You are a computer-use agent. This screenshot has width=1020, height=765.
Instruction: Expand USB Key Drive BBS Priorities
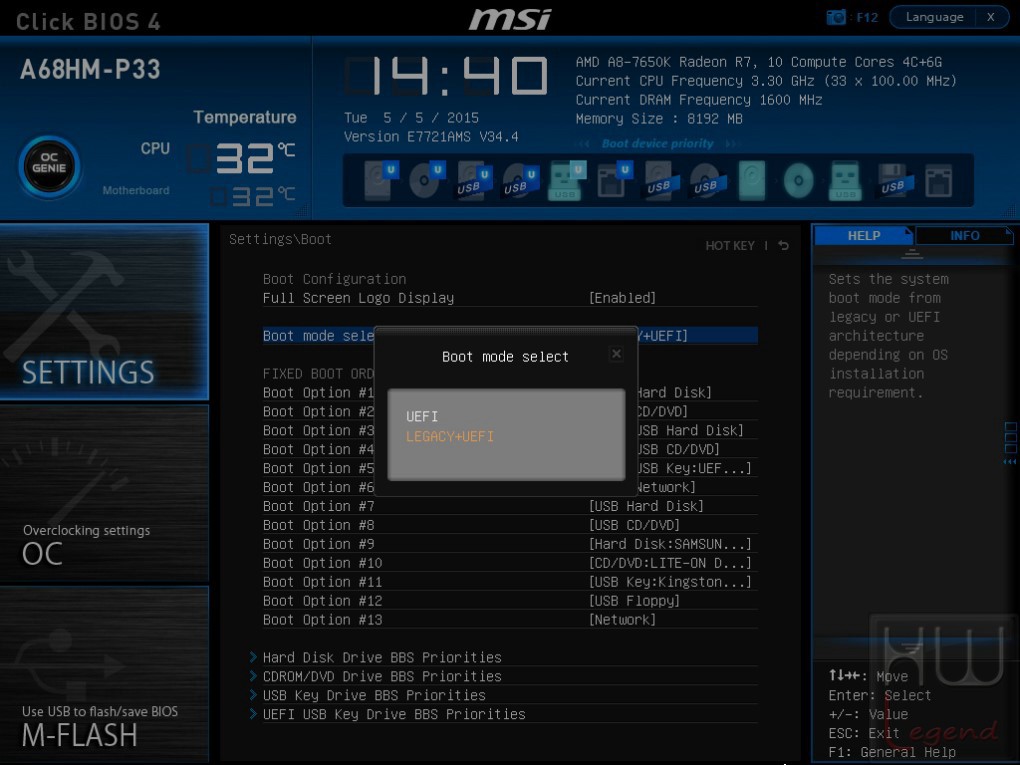point(374,695)
